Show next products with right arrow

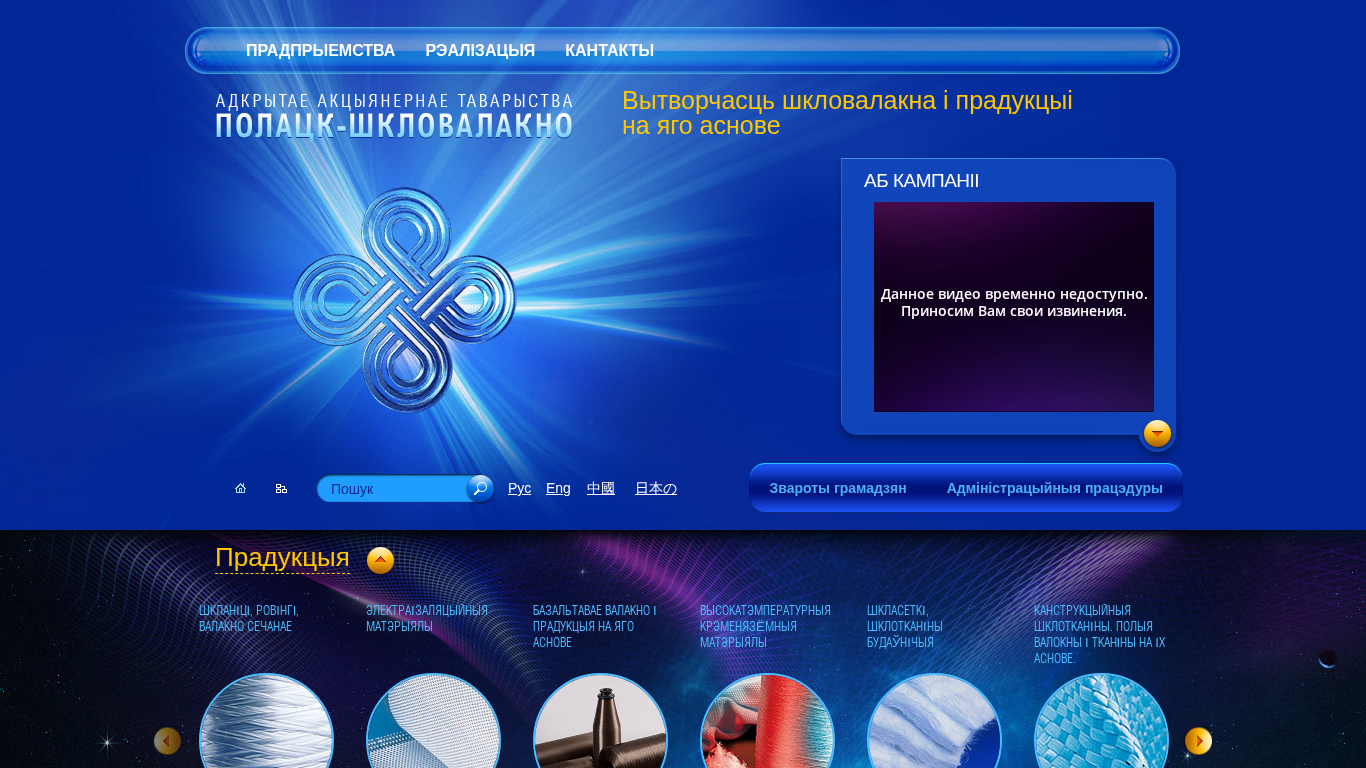tap(1198, 741)
